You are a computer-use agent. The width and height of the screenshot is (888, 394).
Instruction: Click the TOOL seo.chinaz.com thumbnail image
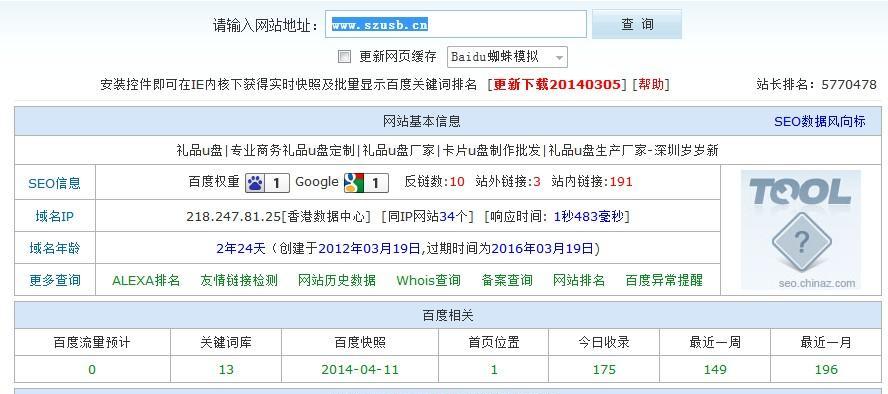pyautogui.click(x=801, y=230)
